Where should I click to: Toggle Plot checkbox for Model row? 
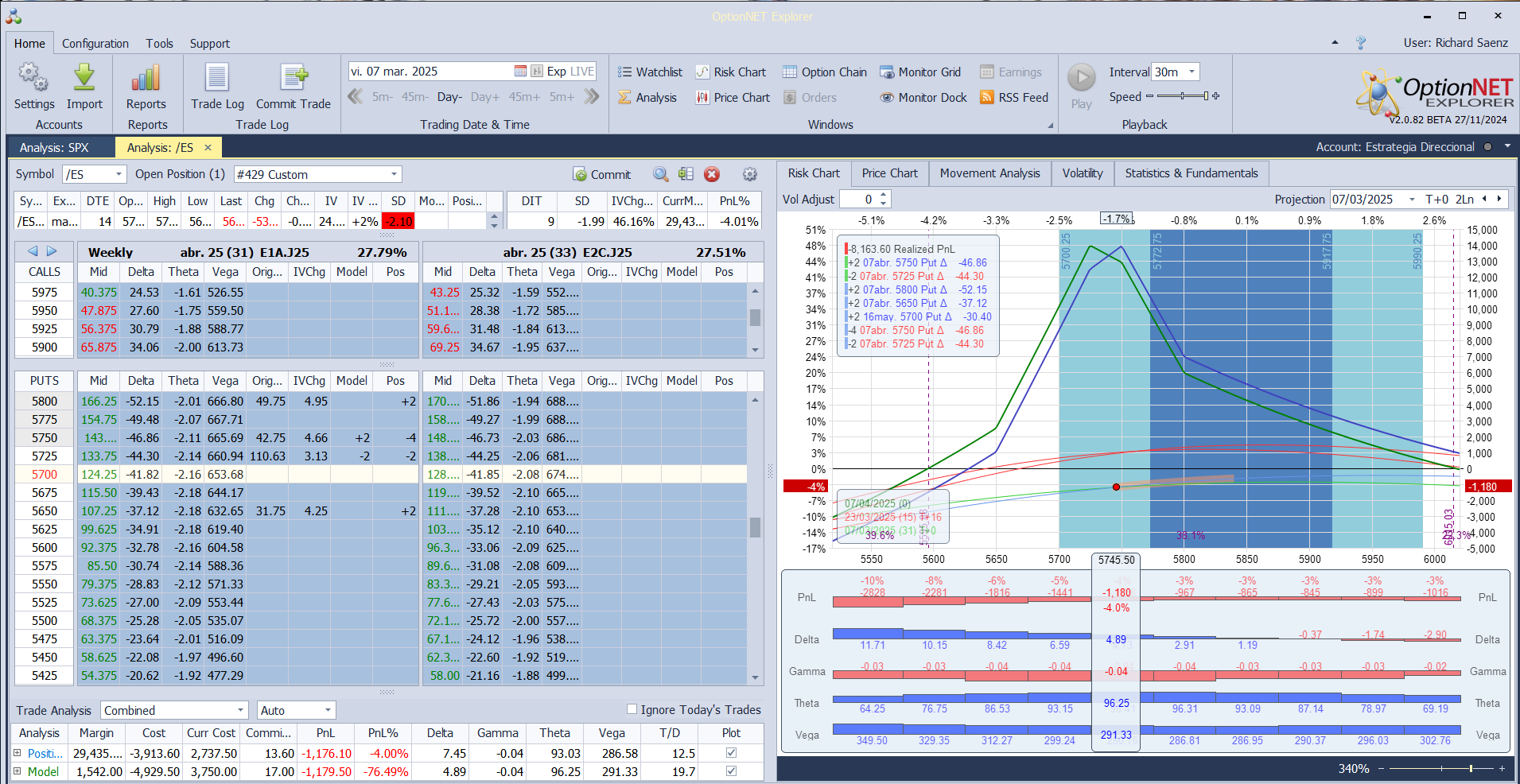(x=731, y=771)
